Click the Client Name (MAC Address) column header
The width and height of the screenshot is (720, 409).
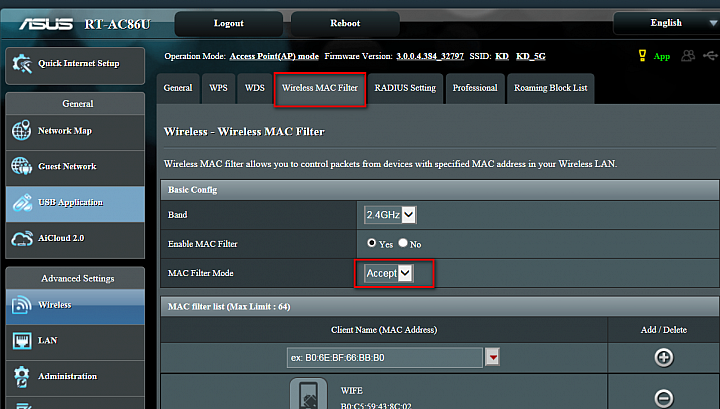click(384, 330)
